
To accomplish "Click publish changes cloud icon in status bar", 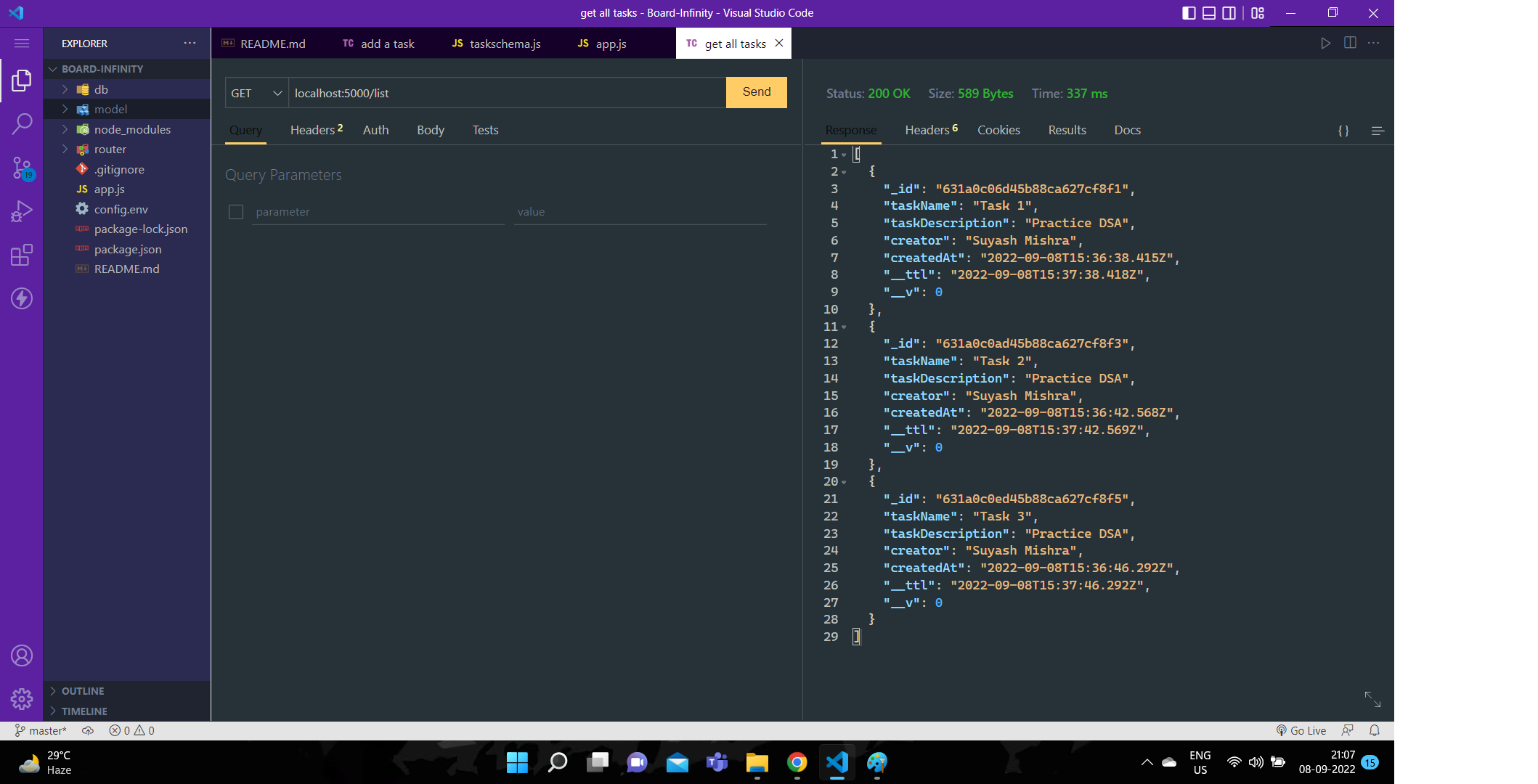I will (87, 730).
